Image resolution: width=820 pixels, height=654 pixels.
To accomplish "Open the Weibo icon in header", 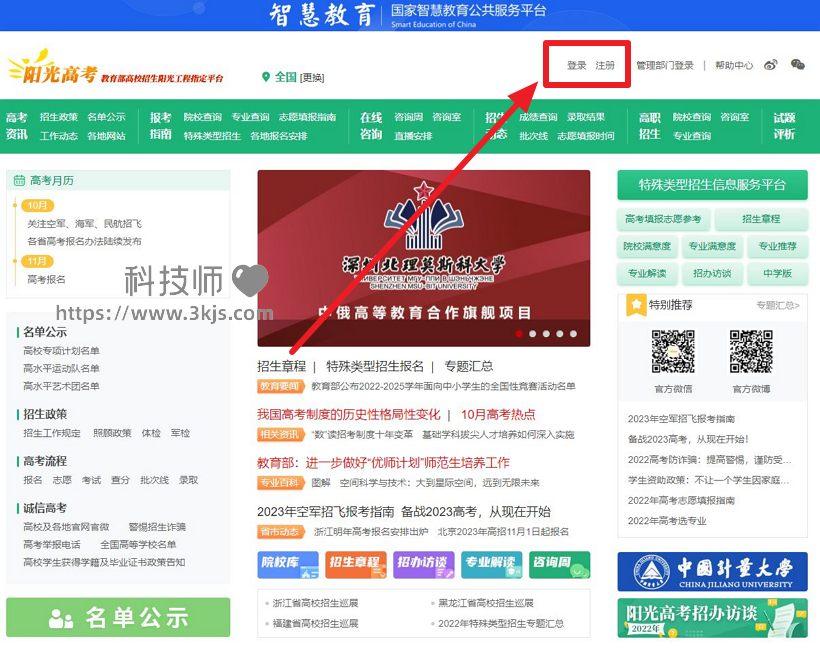I will click(x=770, y=65).
